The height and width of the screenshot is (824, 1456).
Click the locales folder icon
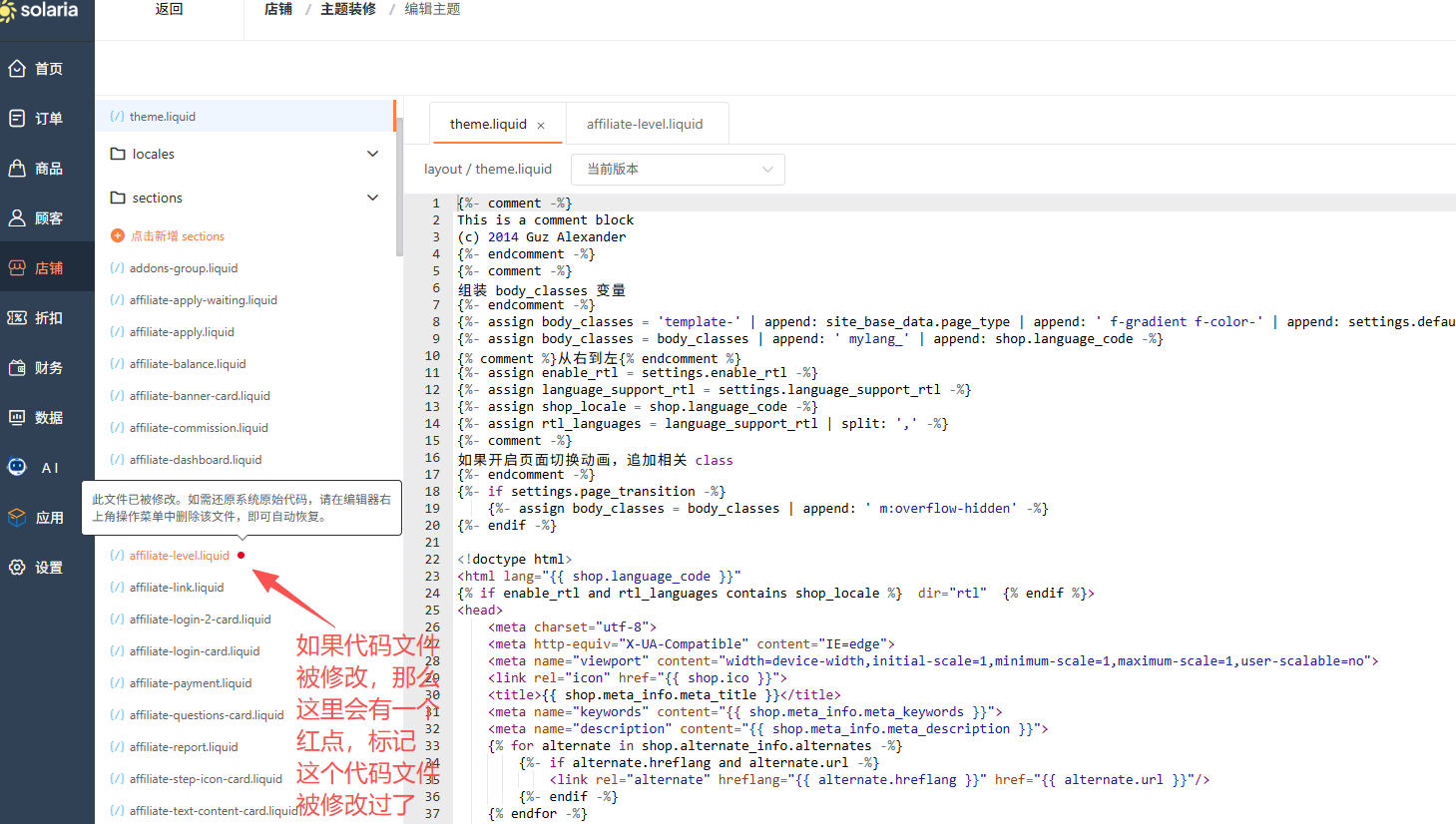[x=118, y=154]
